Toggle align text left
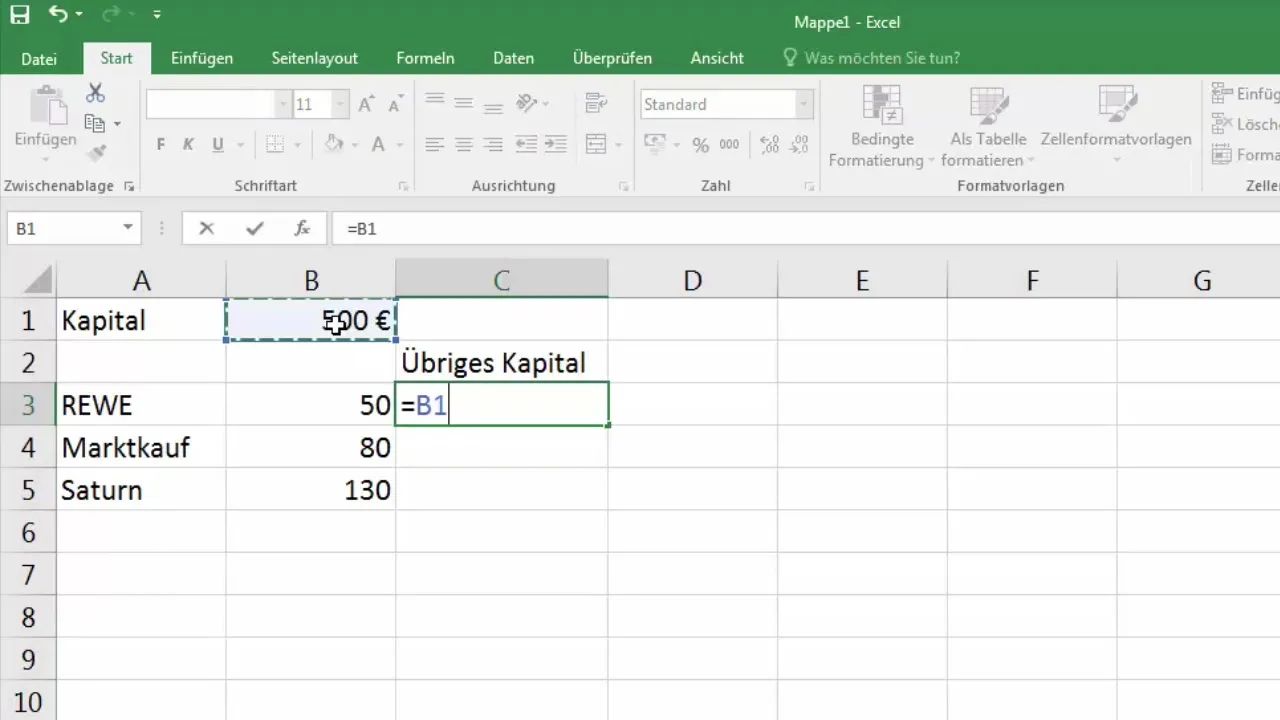1280x720 pixels. (434, 145)
